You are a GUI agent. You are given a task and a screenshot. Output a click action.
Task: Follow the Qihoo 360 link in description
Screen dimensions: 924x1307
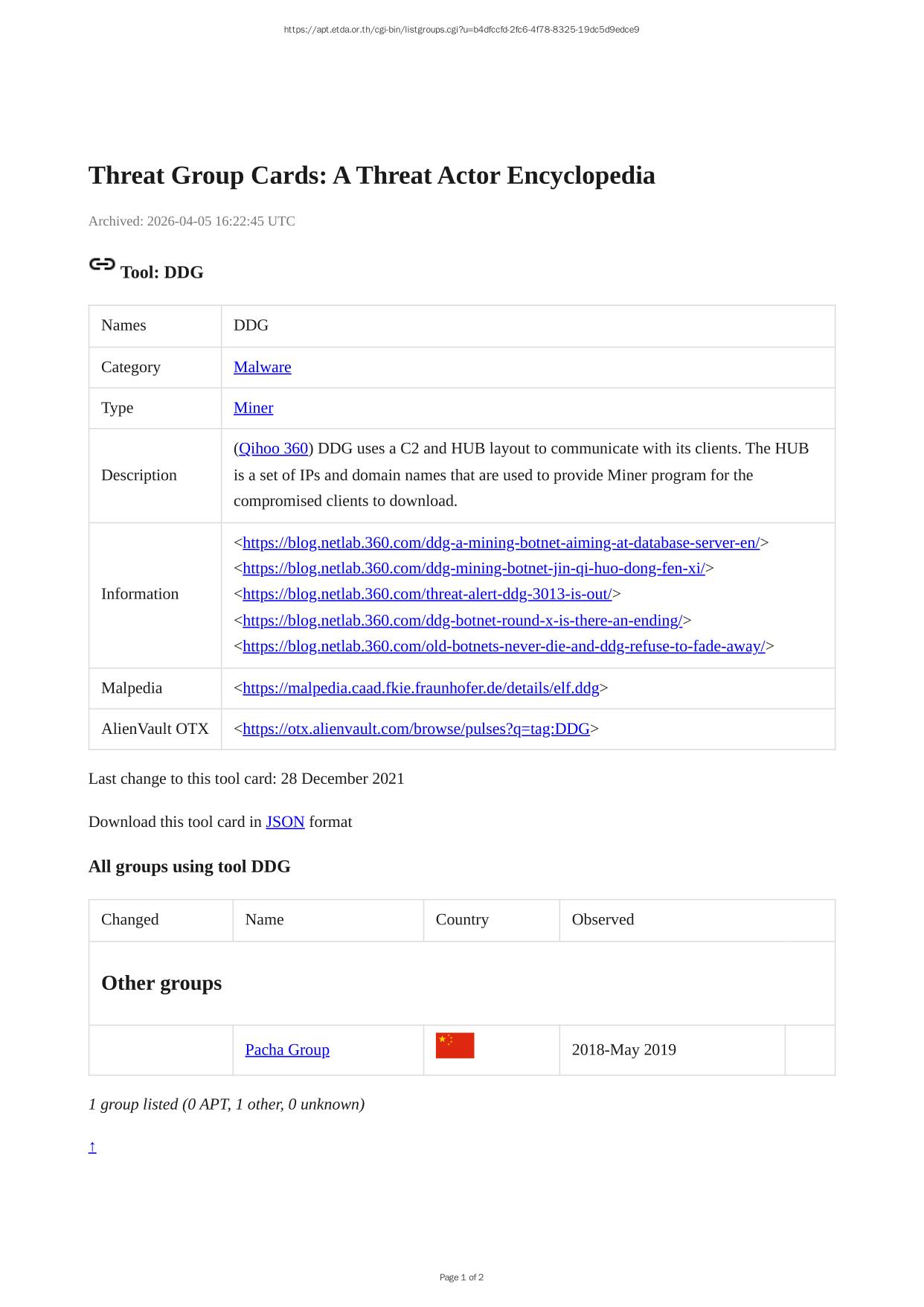273,448
